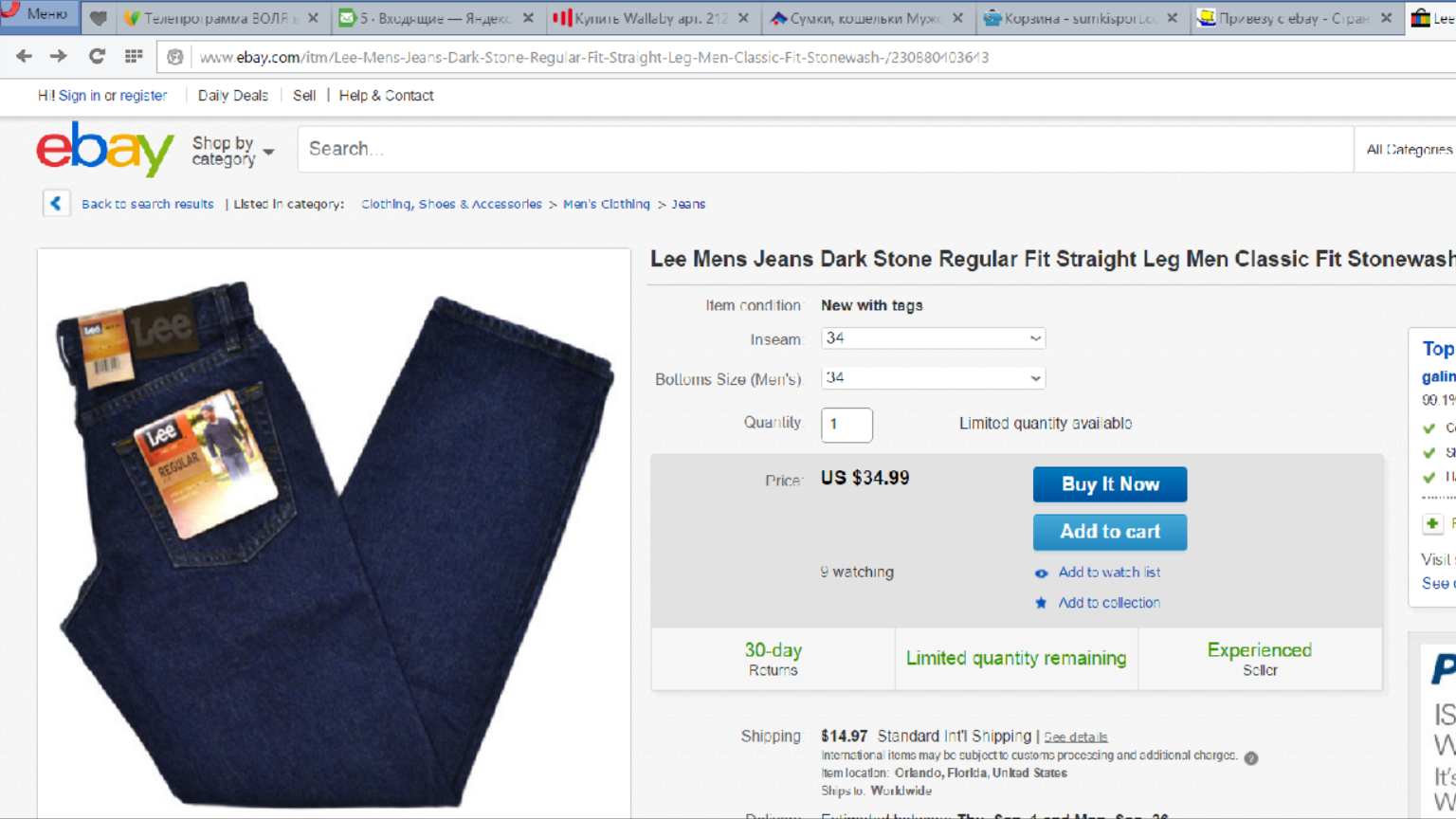The height and width of the screenshot is (819, 1456).
Task: Click the eye icon for watch list
Action: 1041,573
